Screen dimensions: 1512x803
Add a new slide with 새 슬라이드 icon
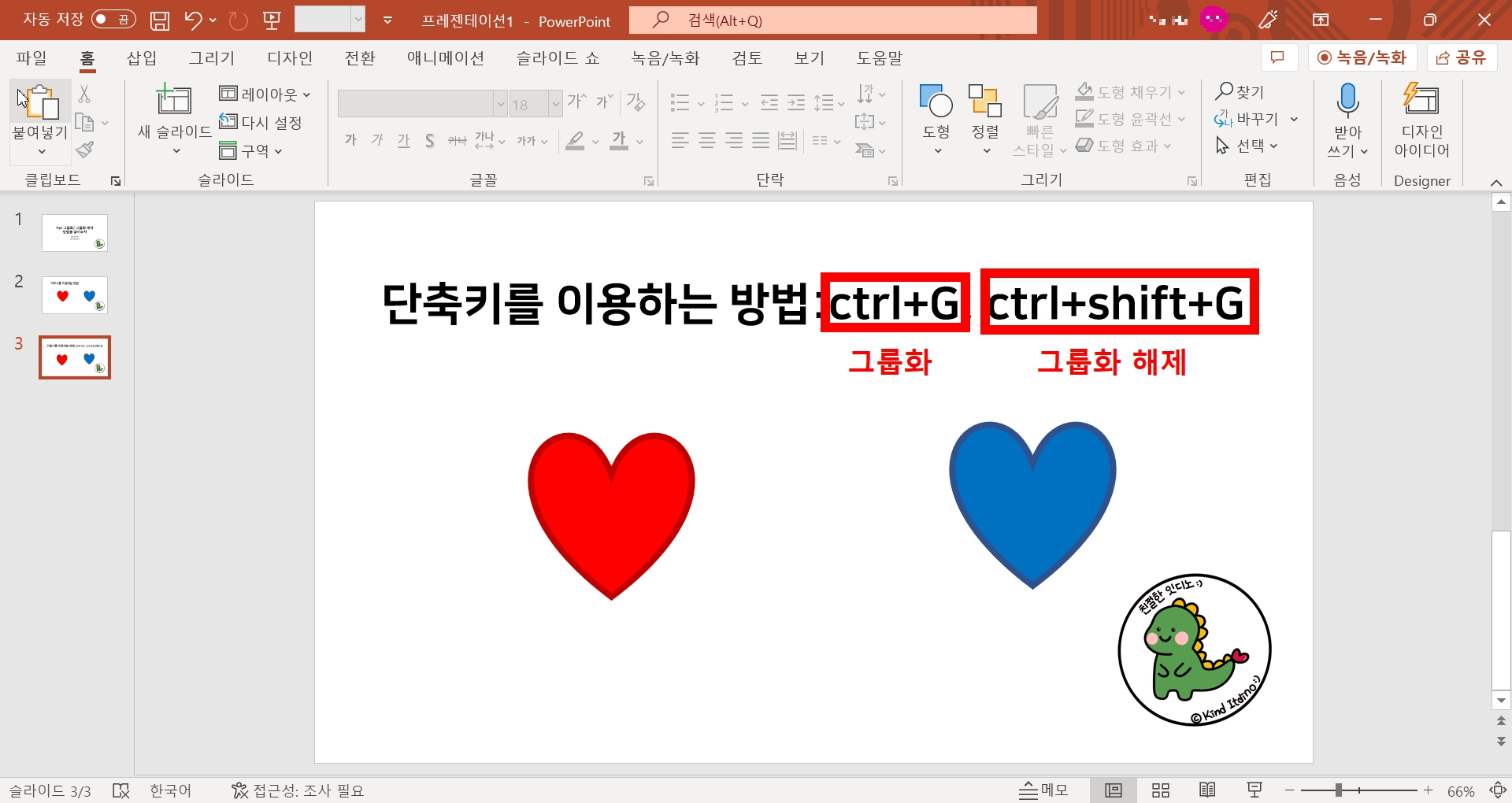[174, 100]
